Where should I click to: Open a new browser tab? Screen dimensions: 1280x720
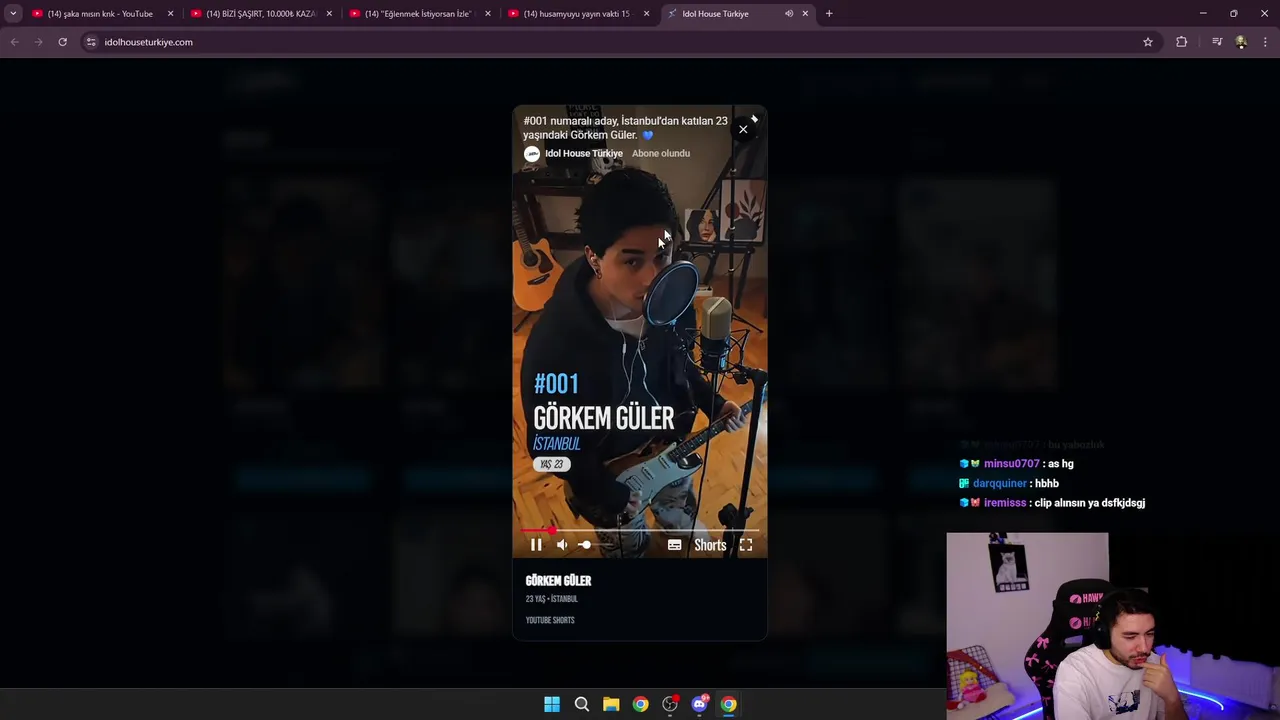coord(829,14)
